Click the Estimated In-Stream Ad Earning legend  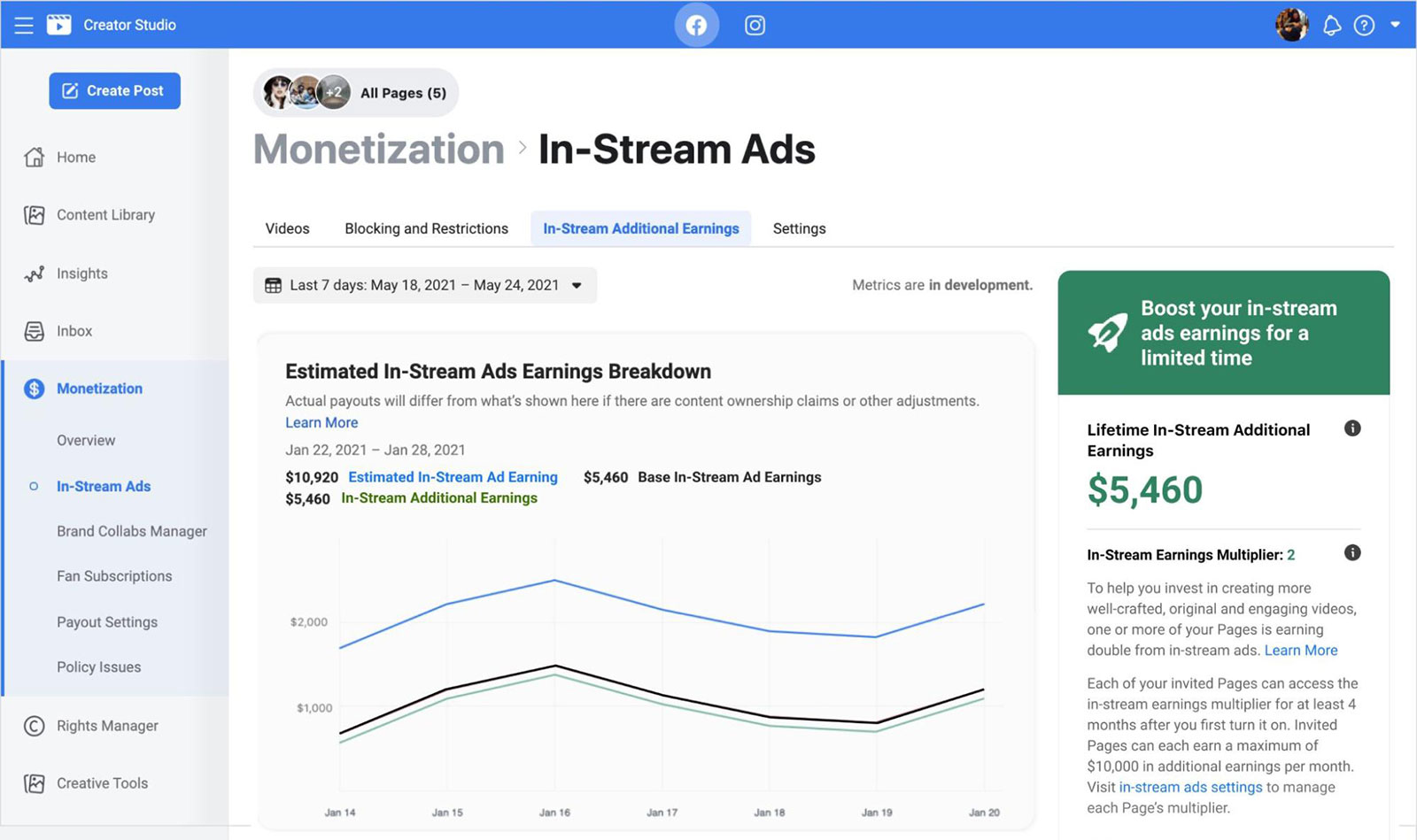point(453,477)
